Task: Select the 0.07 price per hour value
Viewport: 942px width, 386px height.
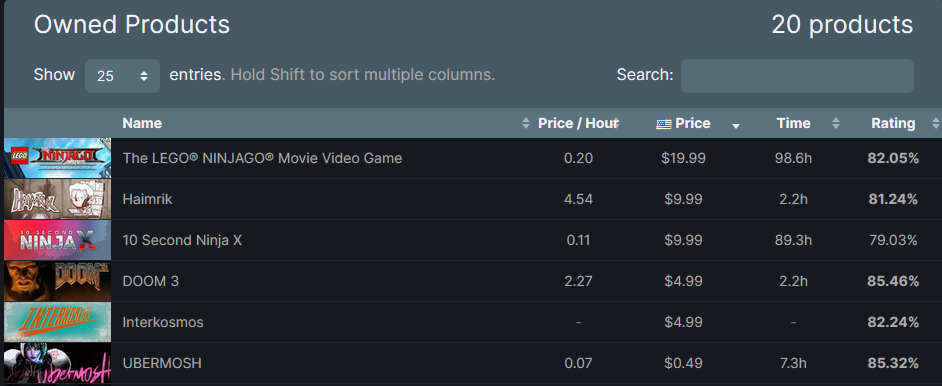Action: click(579, 363)
